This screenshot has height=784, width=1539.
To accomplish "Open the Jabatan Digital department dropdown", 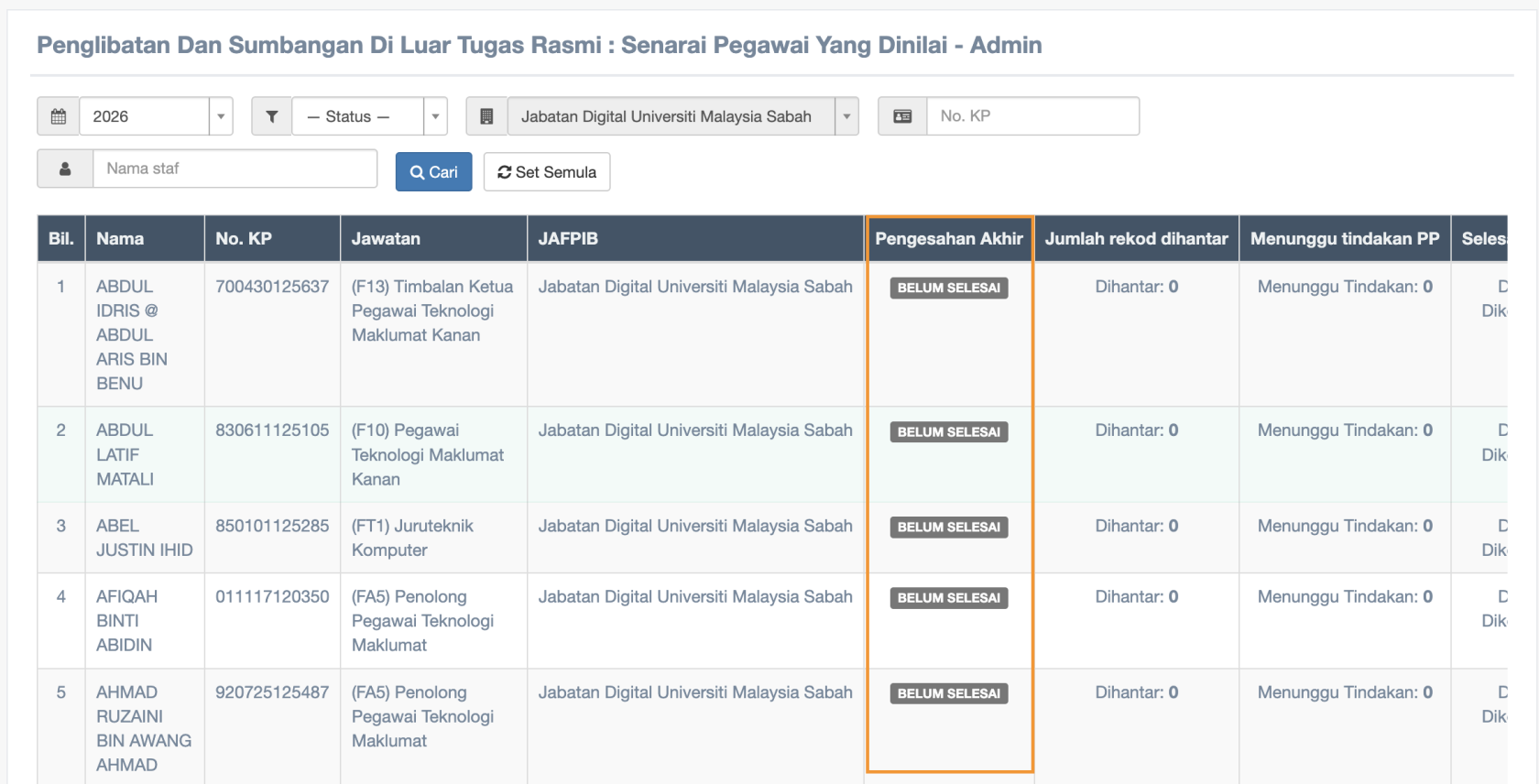I will [682, 116].
